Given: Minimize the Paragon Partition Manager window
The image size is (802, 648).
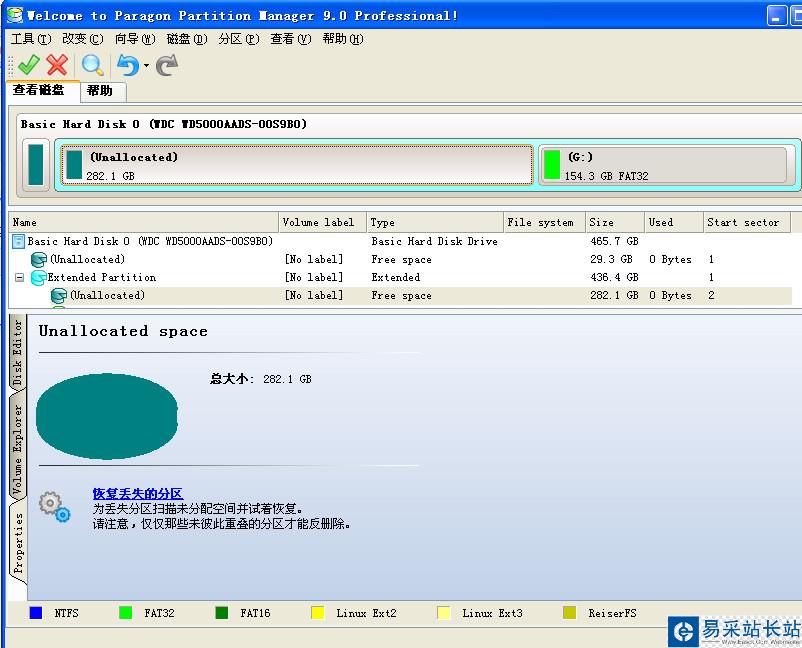Looking at the screenshot, I should coord(777,15).
